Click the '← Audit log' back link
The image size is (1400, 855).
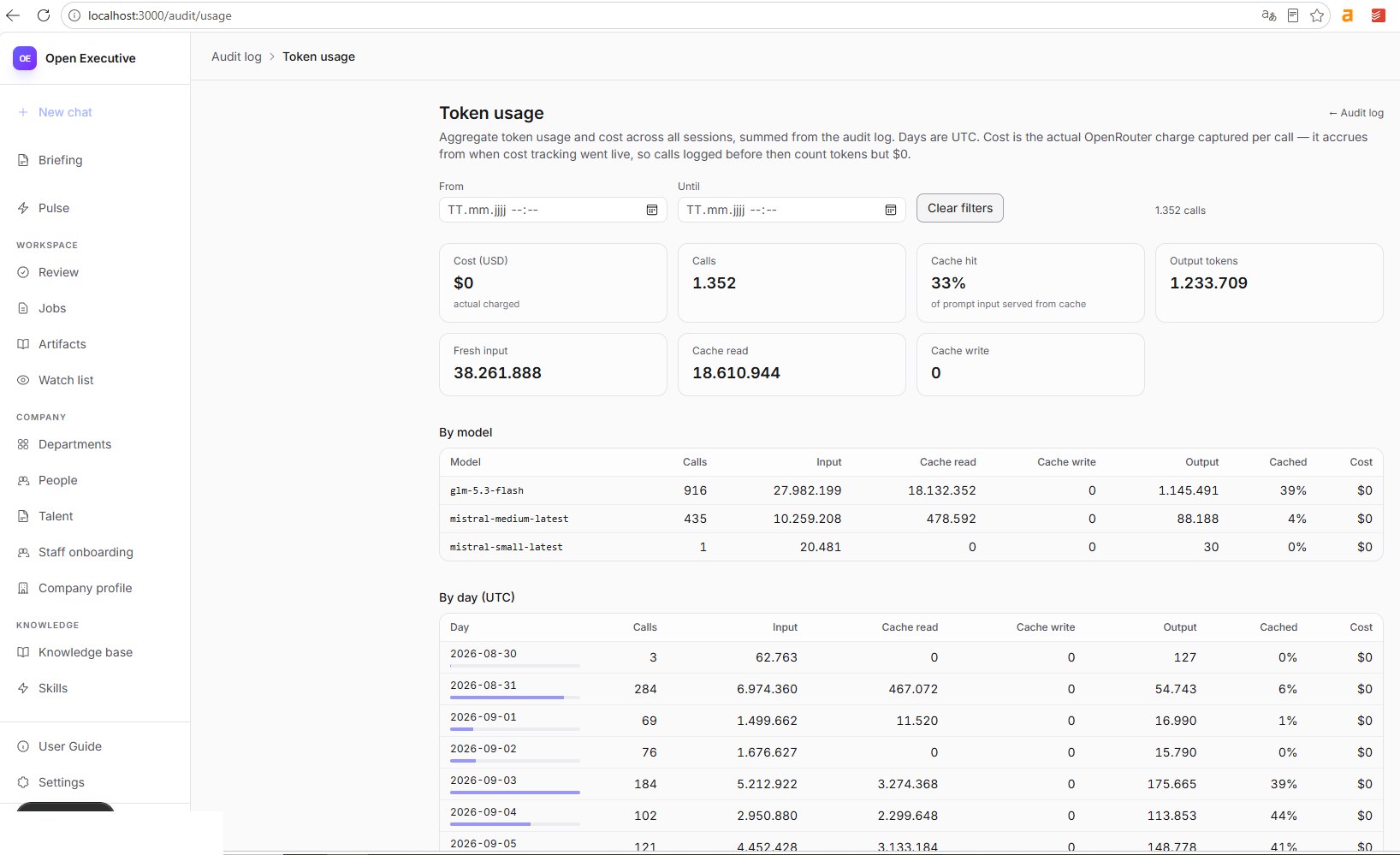pos(1356,113)
